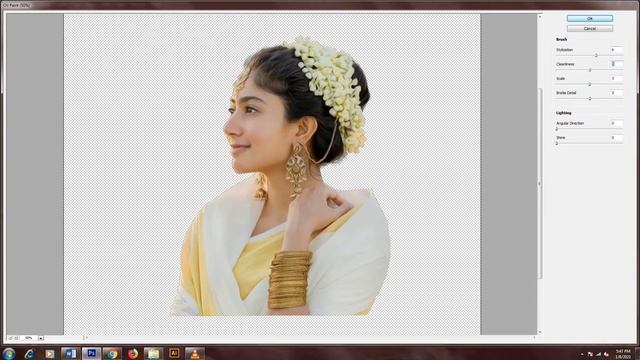The width and height of the screenshot is (640, 360).
Task: Open Internet Explorer from taskbar
Action: coord(29,353)
